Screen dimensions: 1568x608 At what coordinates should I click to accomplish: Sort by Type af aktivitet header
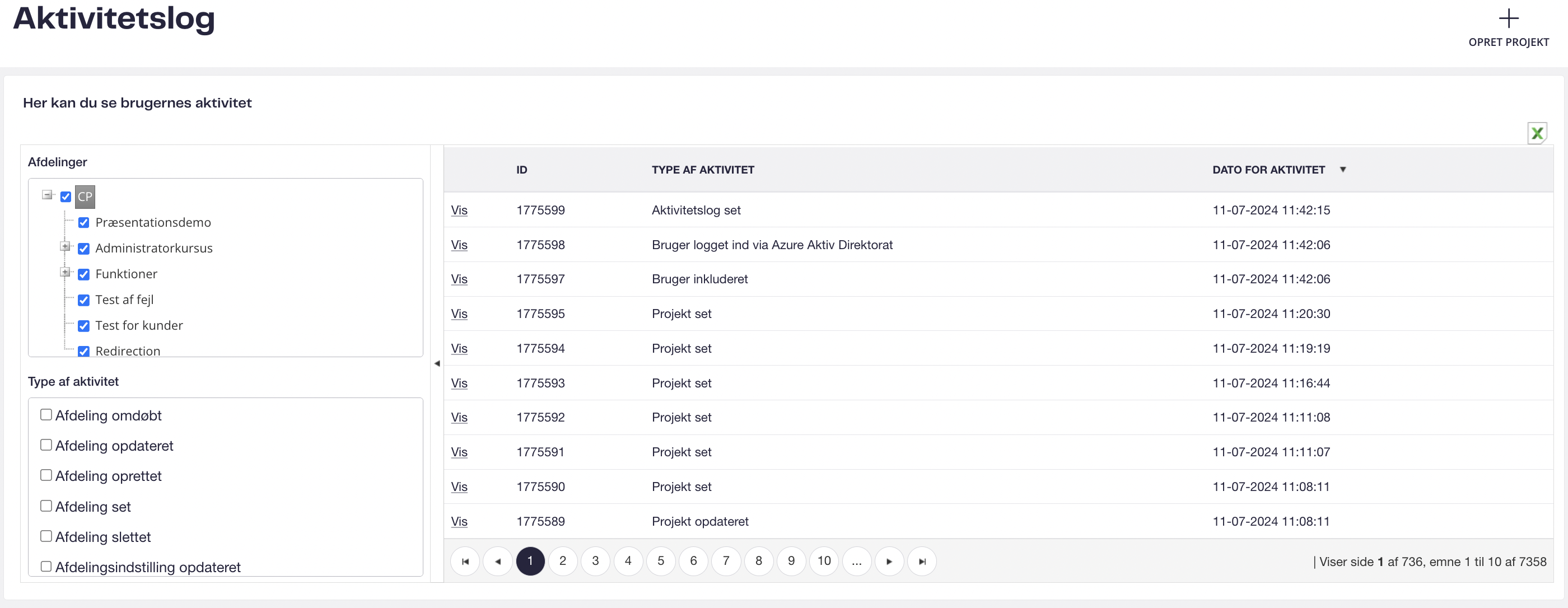point(702,170)
